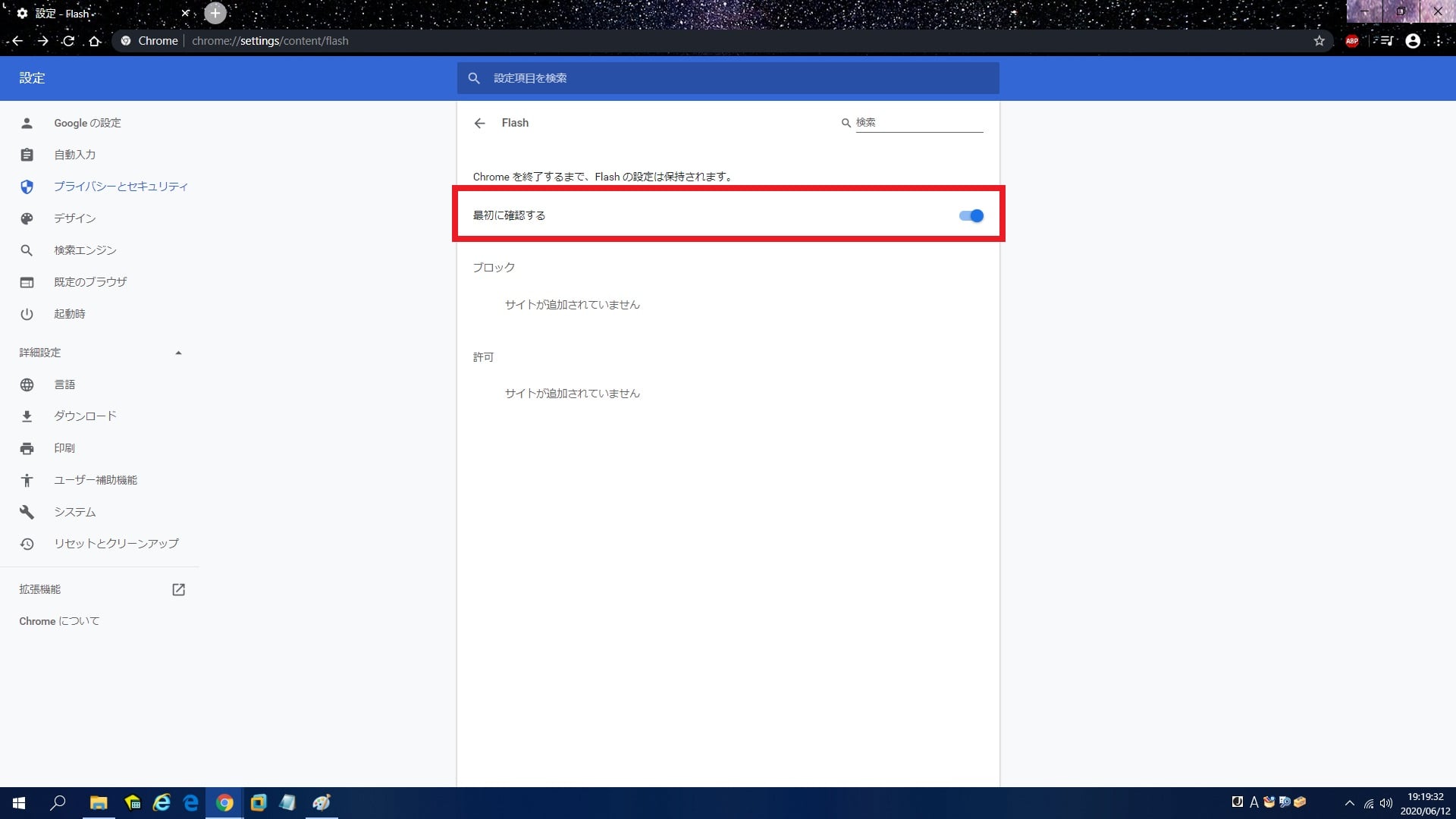The width and height of the screenshot is (1456, 819).
Task: Click the Flash page 検索 field
Action: click(x=919, y=122)
